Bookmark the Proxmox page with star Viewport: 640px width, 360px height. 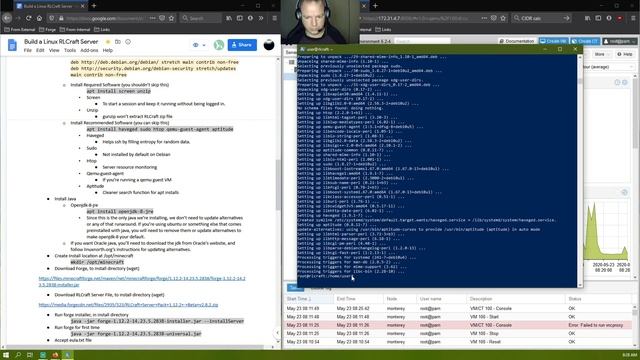tap(503, 18)
